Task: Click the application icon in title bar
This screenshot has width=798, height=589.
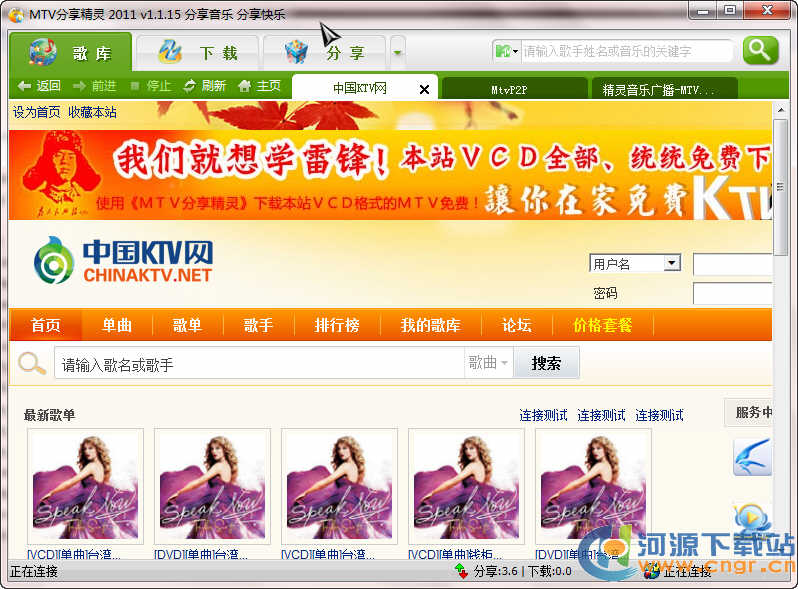Action: click(16, 14)
